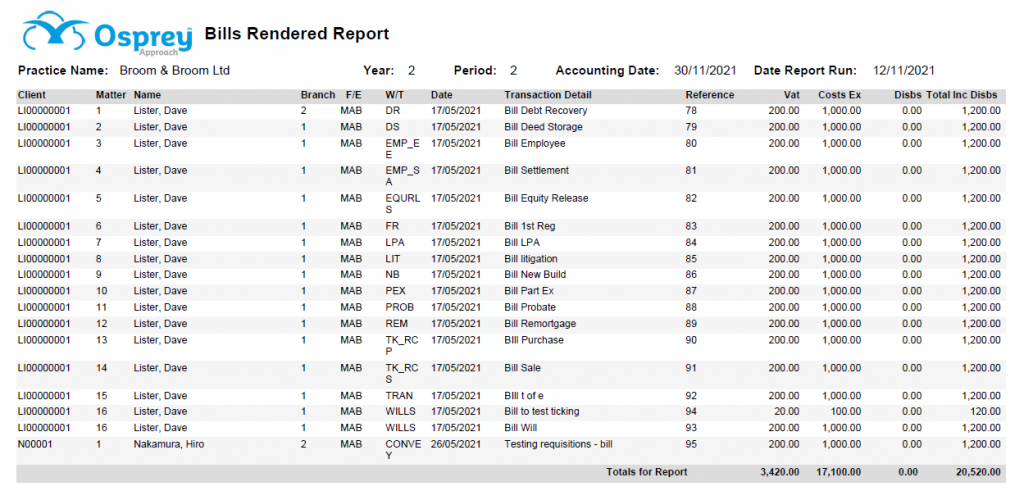Image resolution: width=1024 pixels, height=491 pixels.
Task: Select the Bill Deed Storage transaction
Action: click(x=543, y=127)
